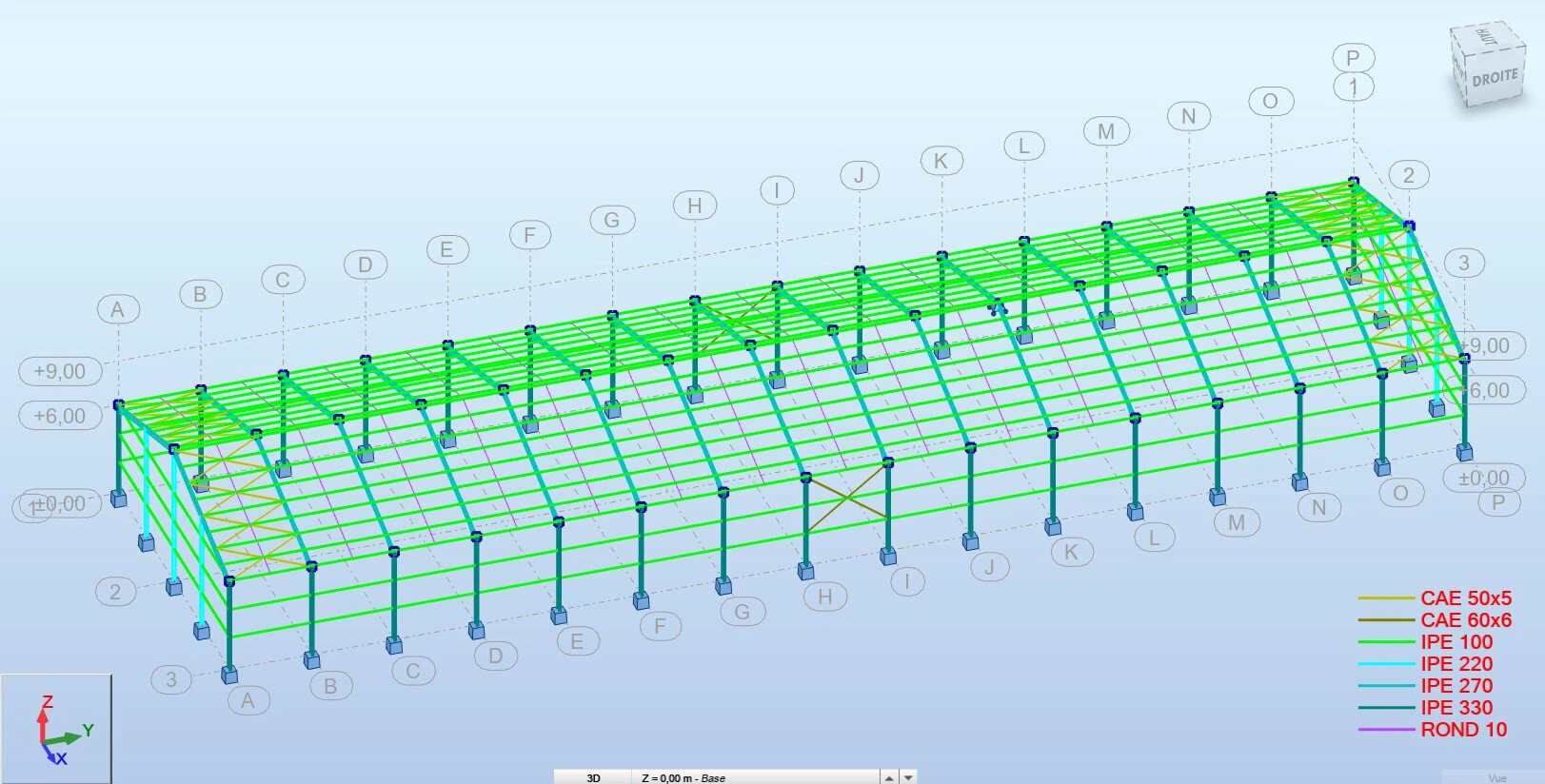The image size is (1545, 784).
Task: Click the DROITE face of the view cube
Action: 1495,79
